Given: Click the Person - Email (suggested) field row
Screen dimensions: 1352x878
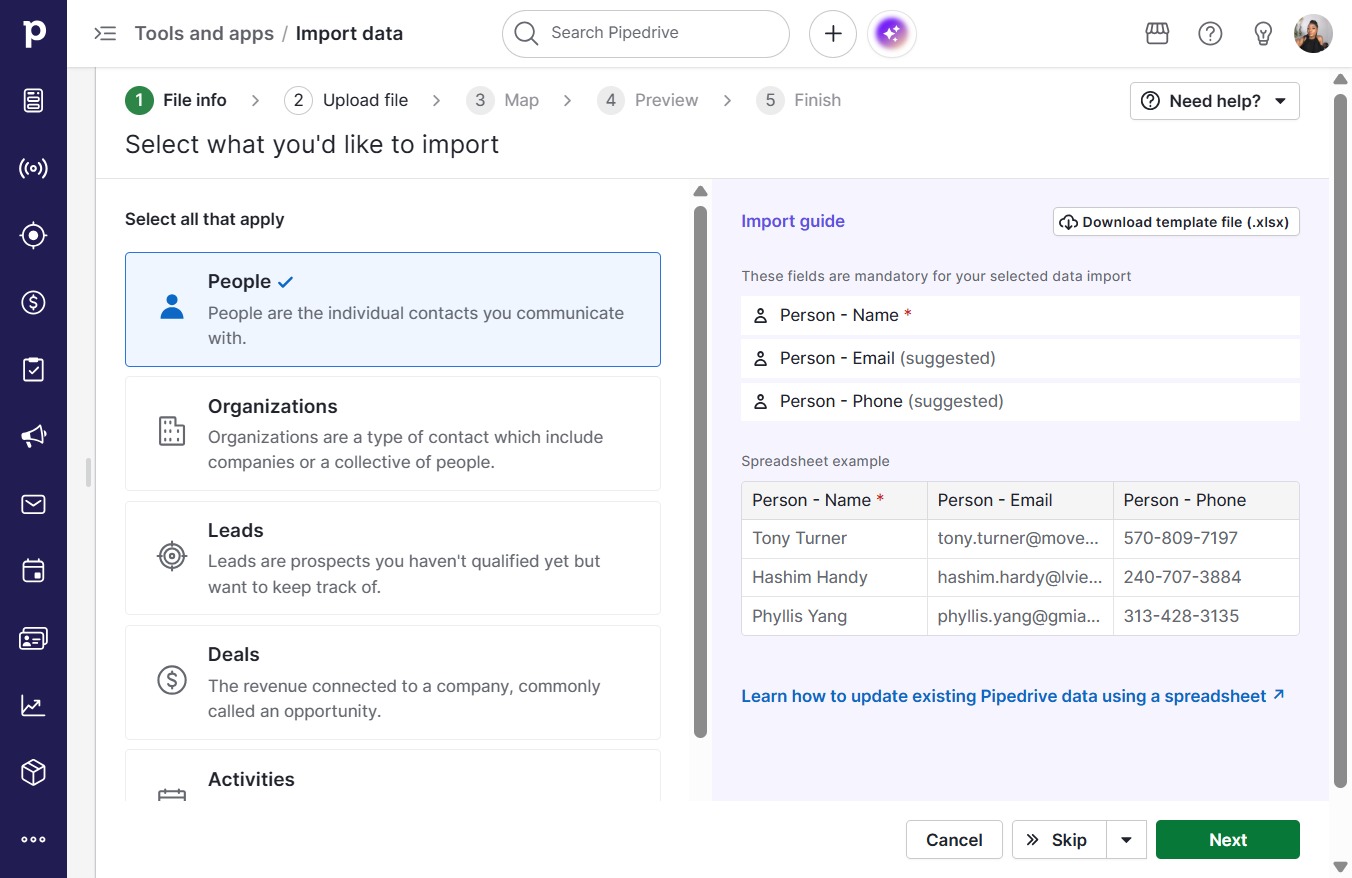Looking at the screenshot, I should click(1020, 358).
